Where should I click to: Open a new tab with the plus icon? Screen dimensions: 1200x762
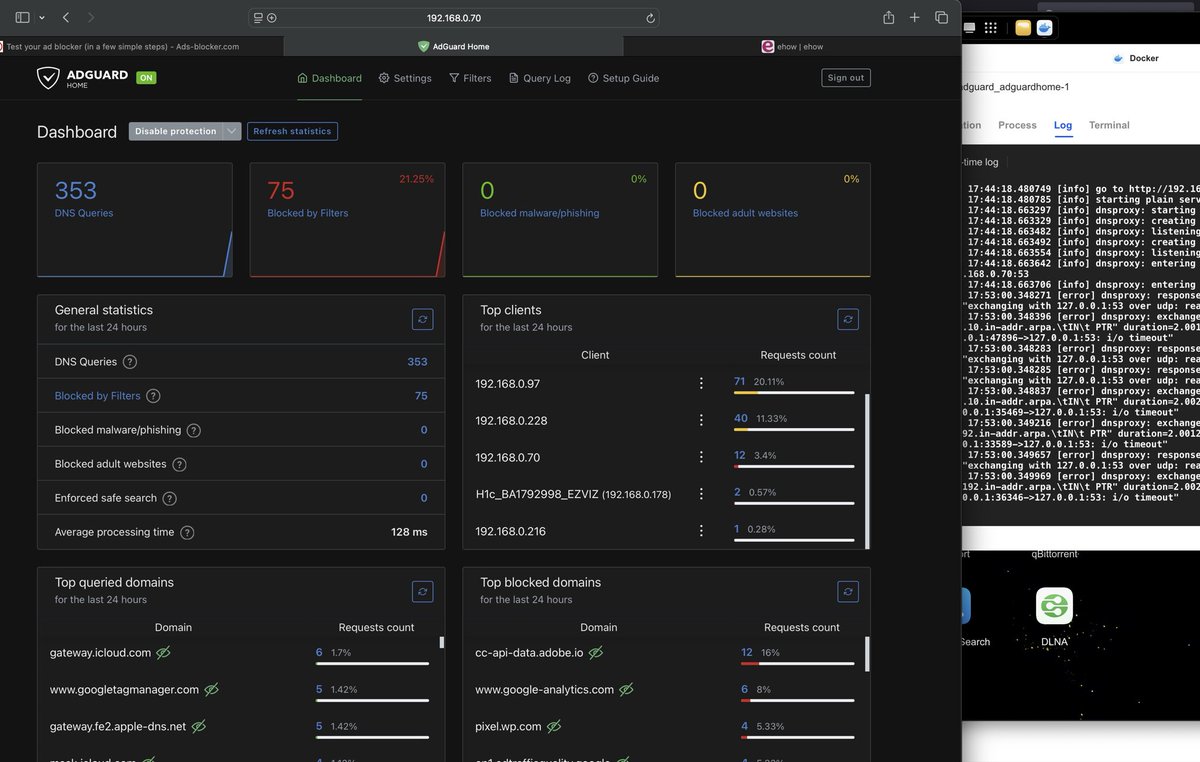(914, 18)
